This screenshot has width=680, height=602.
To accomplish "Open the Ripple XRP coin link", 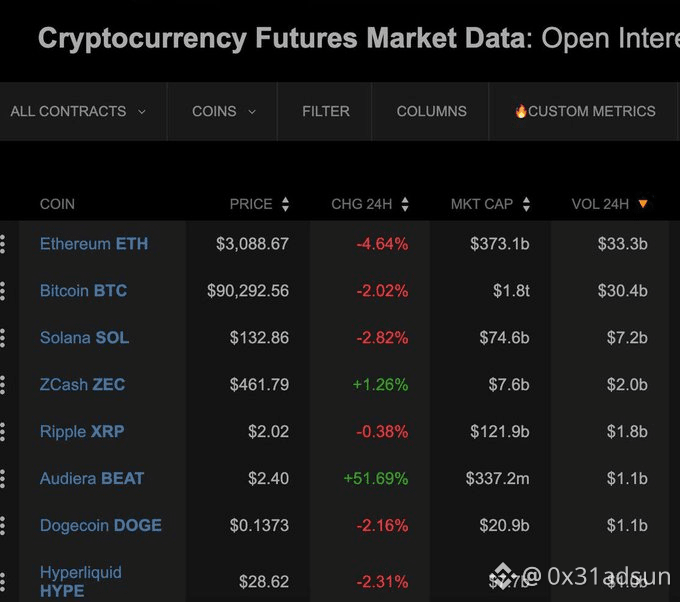I will [82, 432].
